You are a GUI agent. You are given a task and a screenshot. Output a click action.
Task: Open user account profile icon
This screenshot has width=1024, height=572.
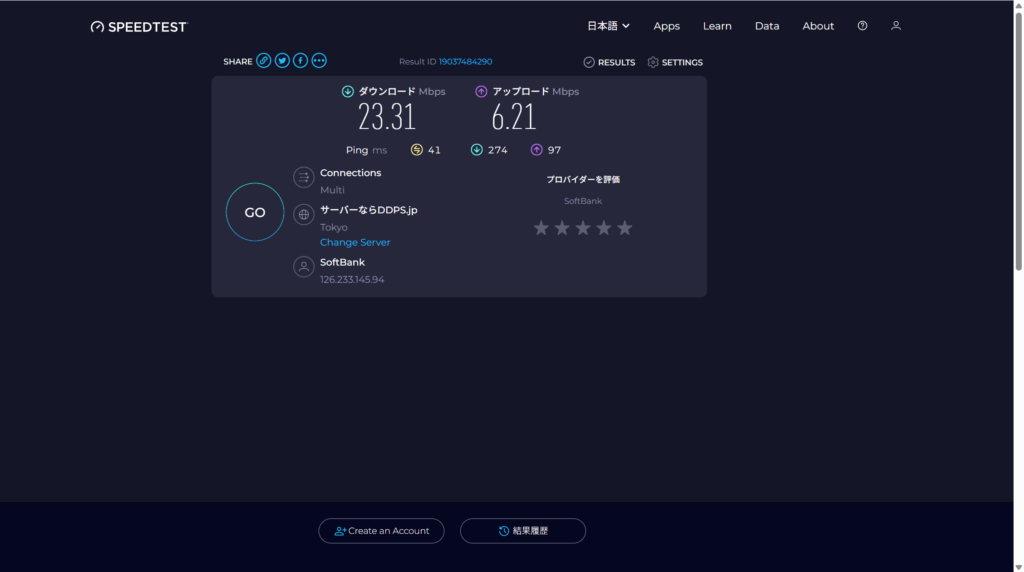click(896, 26)
